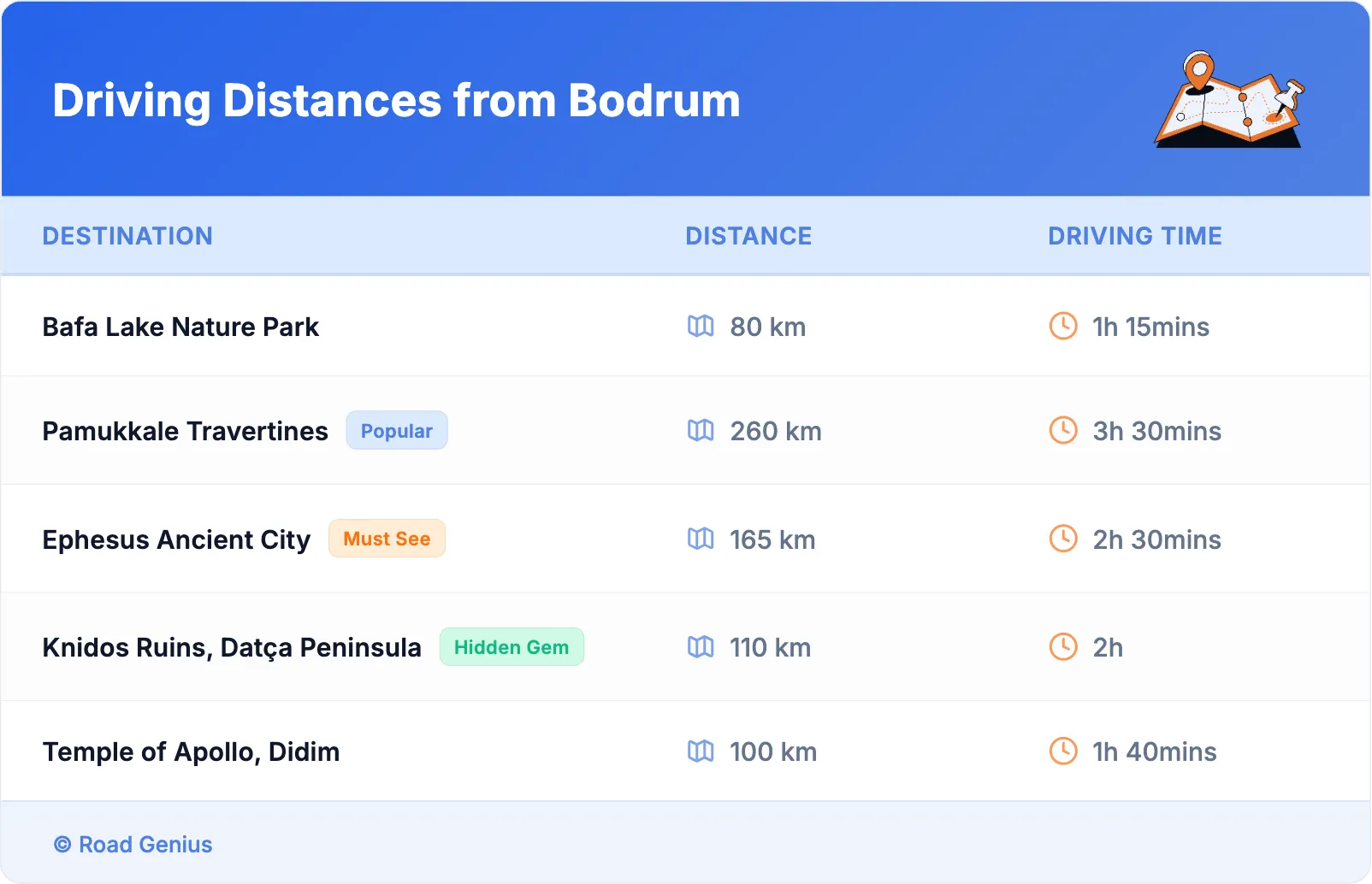
Task: Click the clock icon in the Knidos Ruins row
Action: click(1063, 647)
